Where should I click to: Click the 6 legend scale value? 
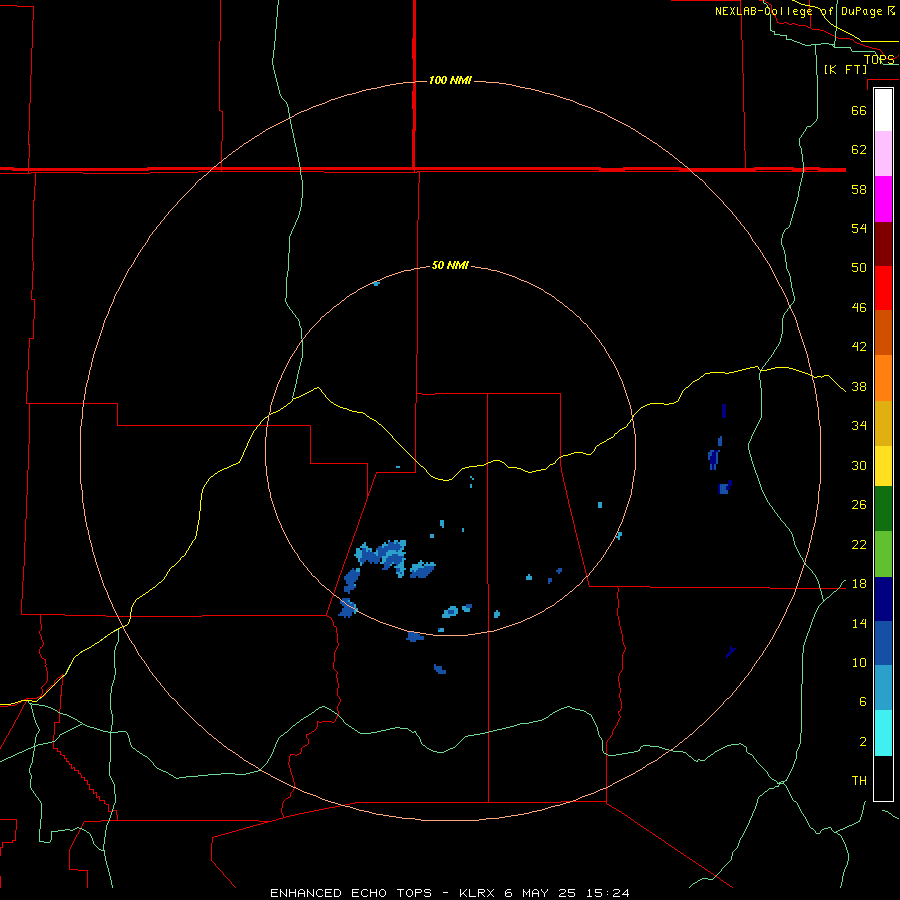click(x=863, y=701)
